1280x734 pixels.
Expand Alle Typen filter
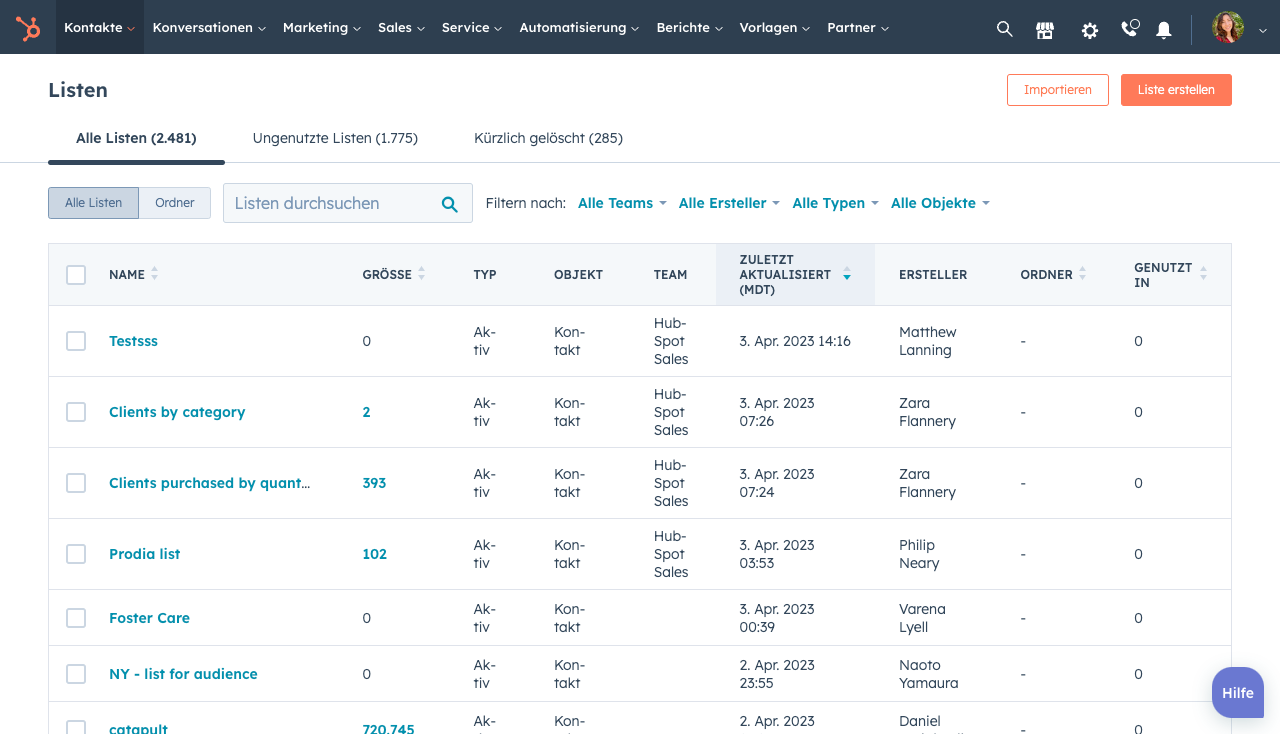[834, 203]
